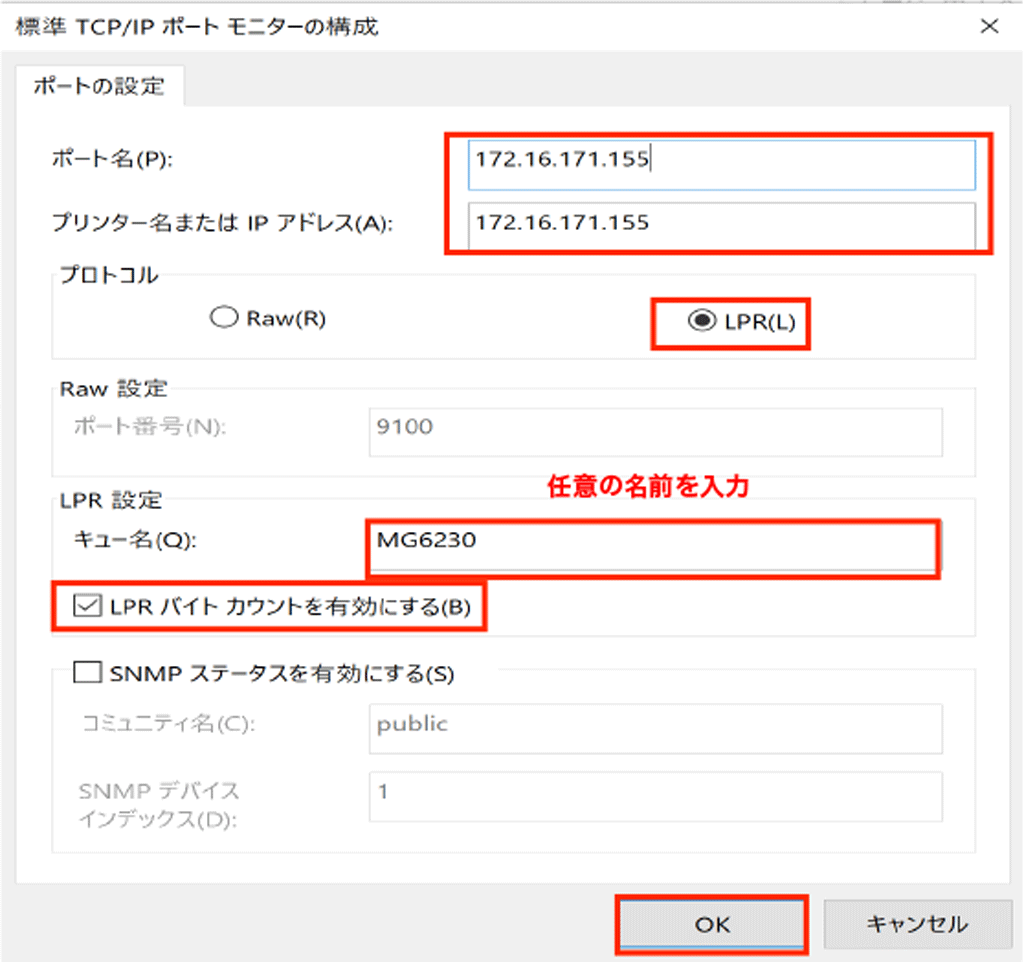Viewport: 1024px width, 962px height.
Task: Close the TCP/IP port monitor dialog
Action: [x=989, y=27]
